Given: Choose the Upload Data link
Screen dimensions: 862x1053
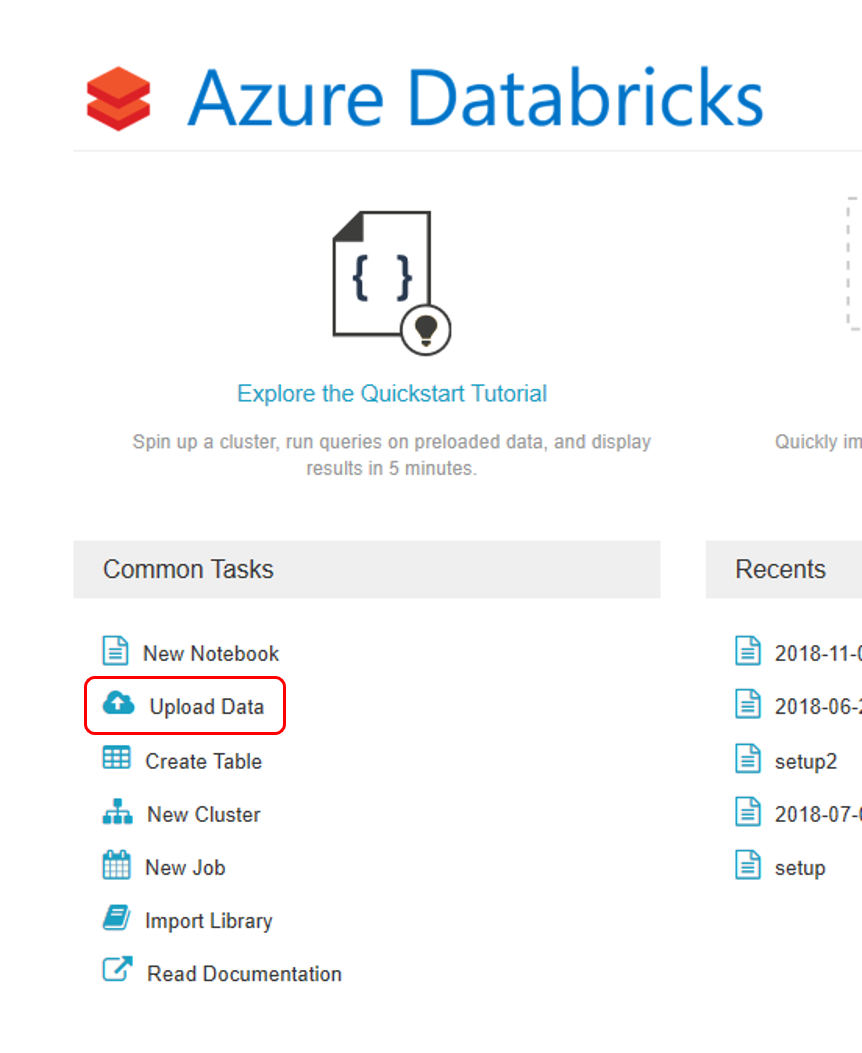Looking at the screenshot, I should coord(207,707).
